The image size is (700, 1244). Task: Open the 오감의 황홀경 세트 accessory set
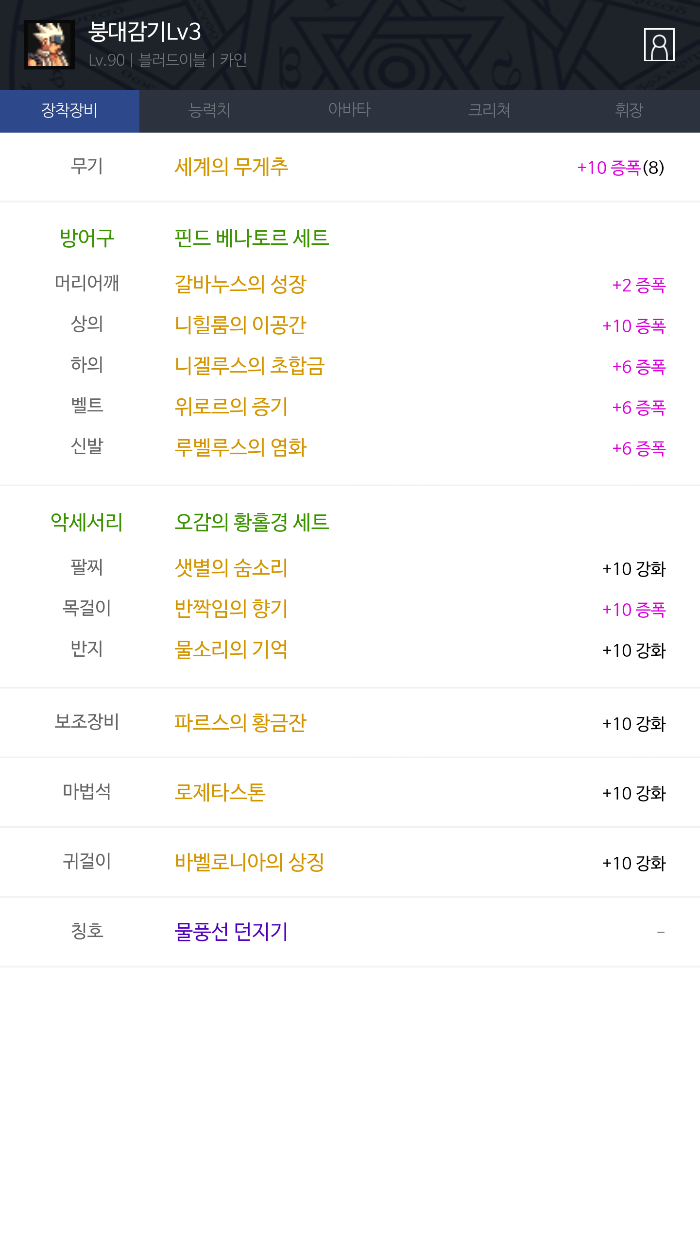(x=251, y=522)
